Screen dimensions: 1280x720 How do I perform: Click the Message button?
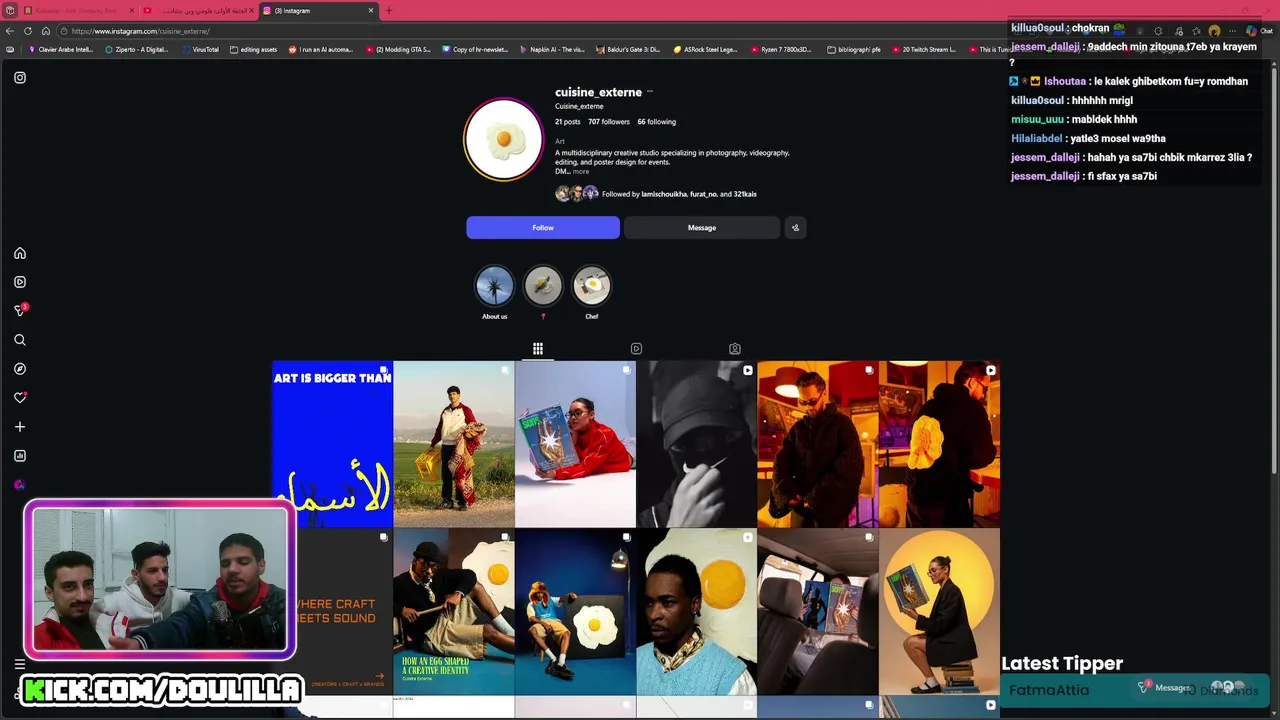[702, 228]
